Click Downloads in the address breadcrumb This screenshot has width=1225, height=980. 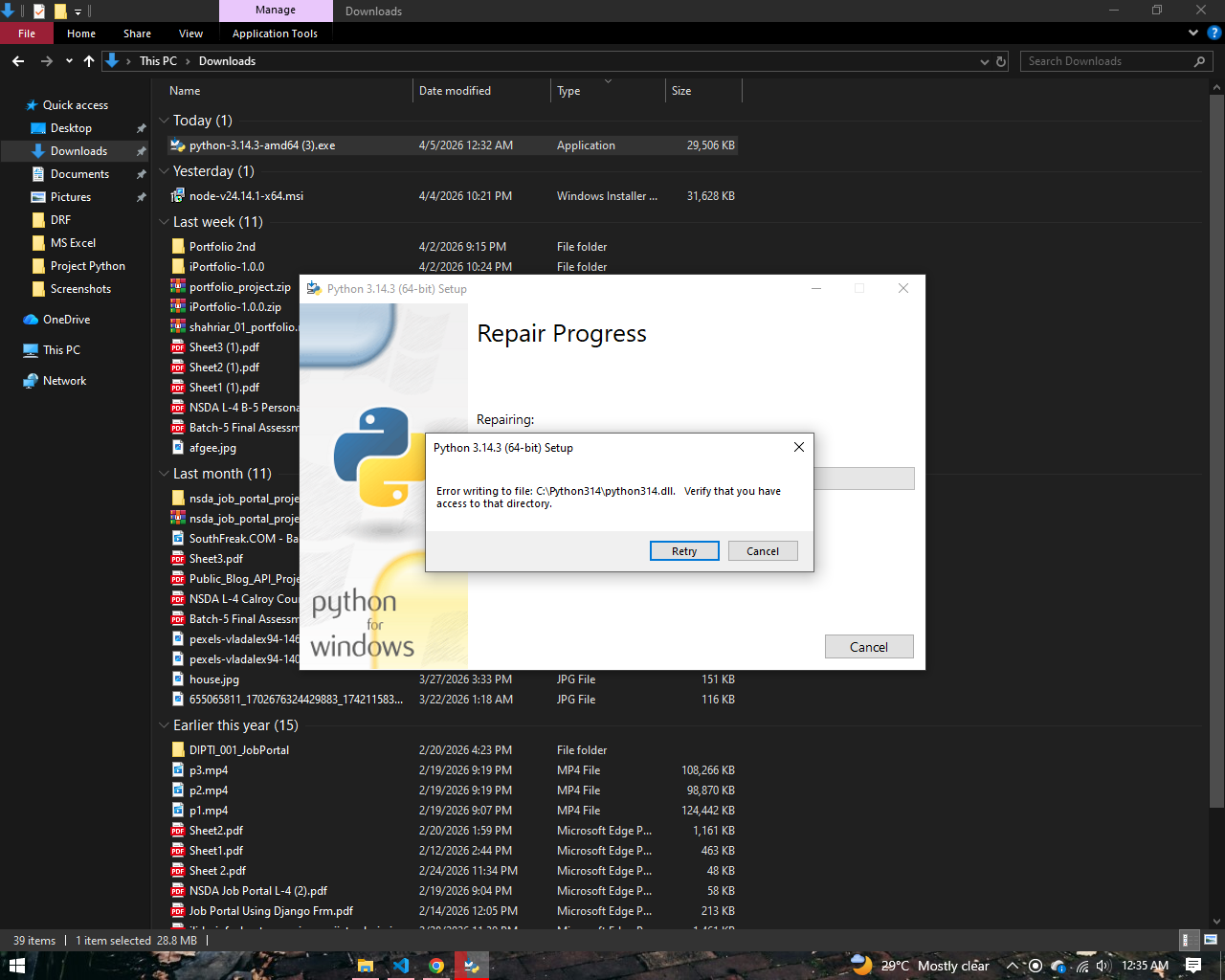pyautogui.click(x=227, y=61)
